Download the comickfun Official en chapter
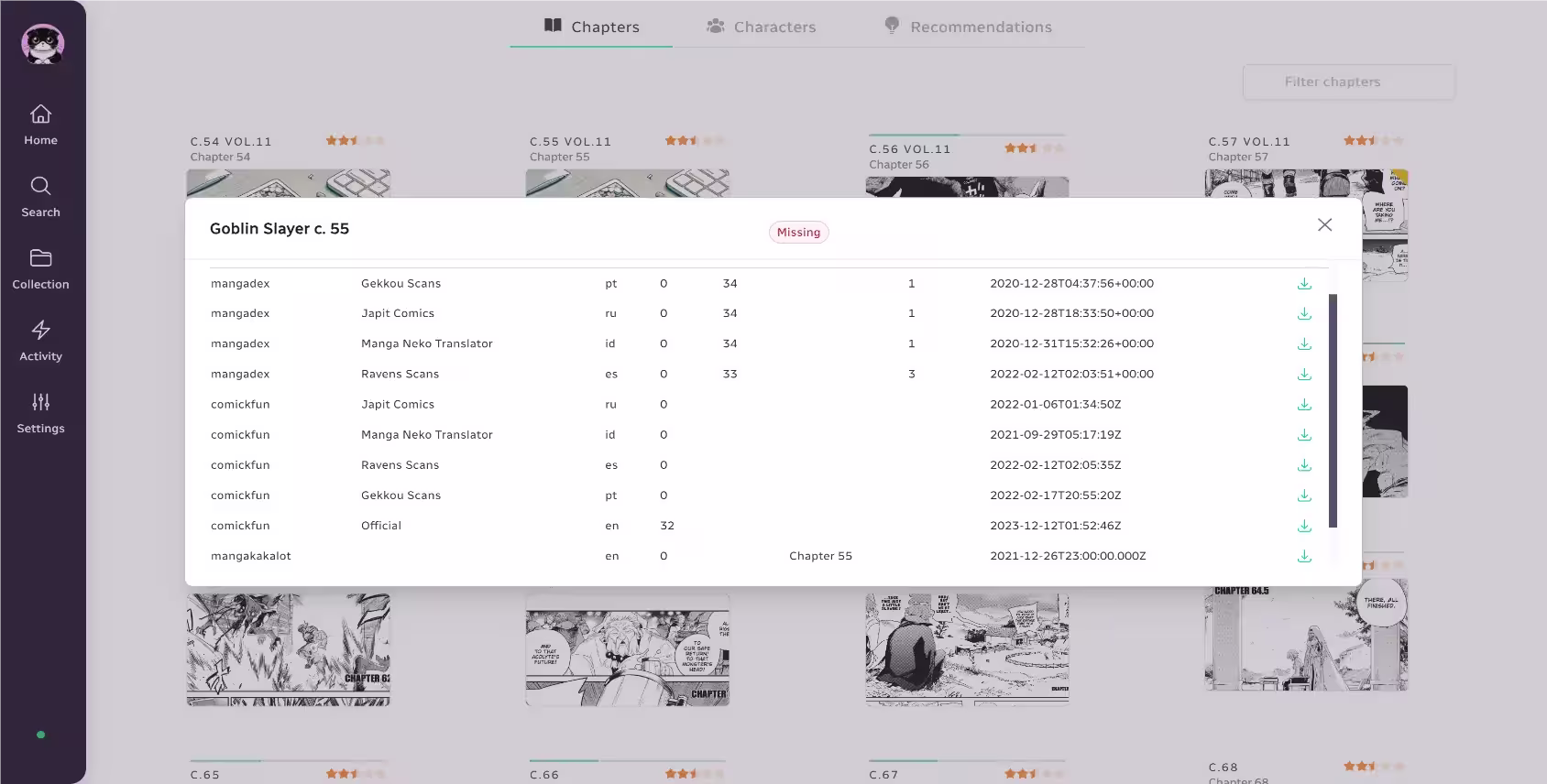The image size is (1547, 784). click(x=1304, y=526)
